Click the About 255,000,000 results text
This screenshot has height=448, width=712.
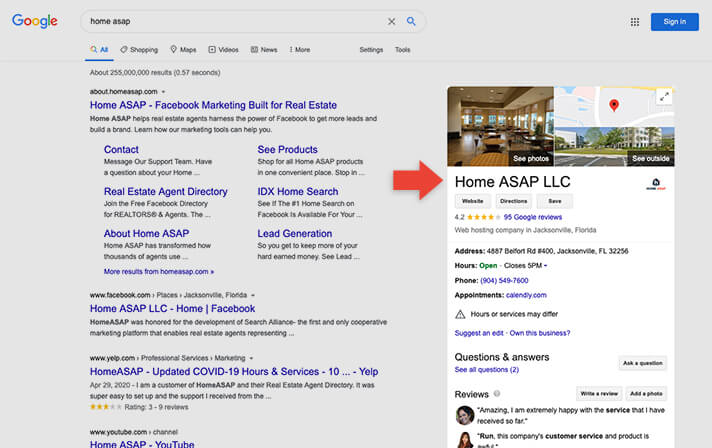tap(154, 73)
